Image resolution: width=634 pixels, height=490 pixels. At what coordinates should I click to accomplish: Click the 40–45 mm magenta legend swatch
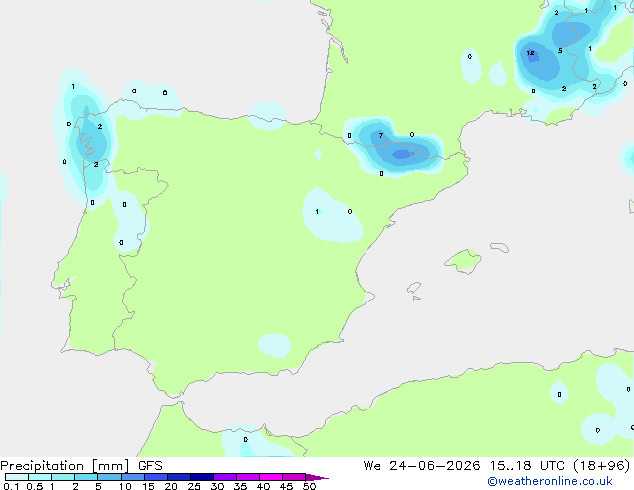click(x=271, y=477)
